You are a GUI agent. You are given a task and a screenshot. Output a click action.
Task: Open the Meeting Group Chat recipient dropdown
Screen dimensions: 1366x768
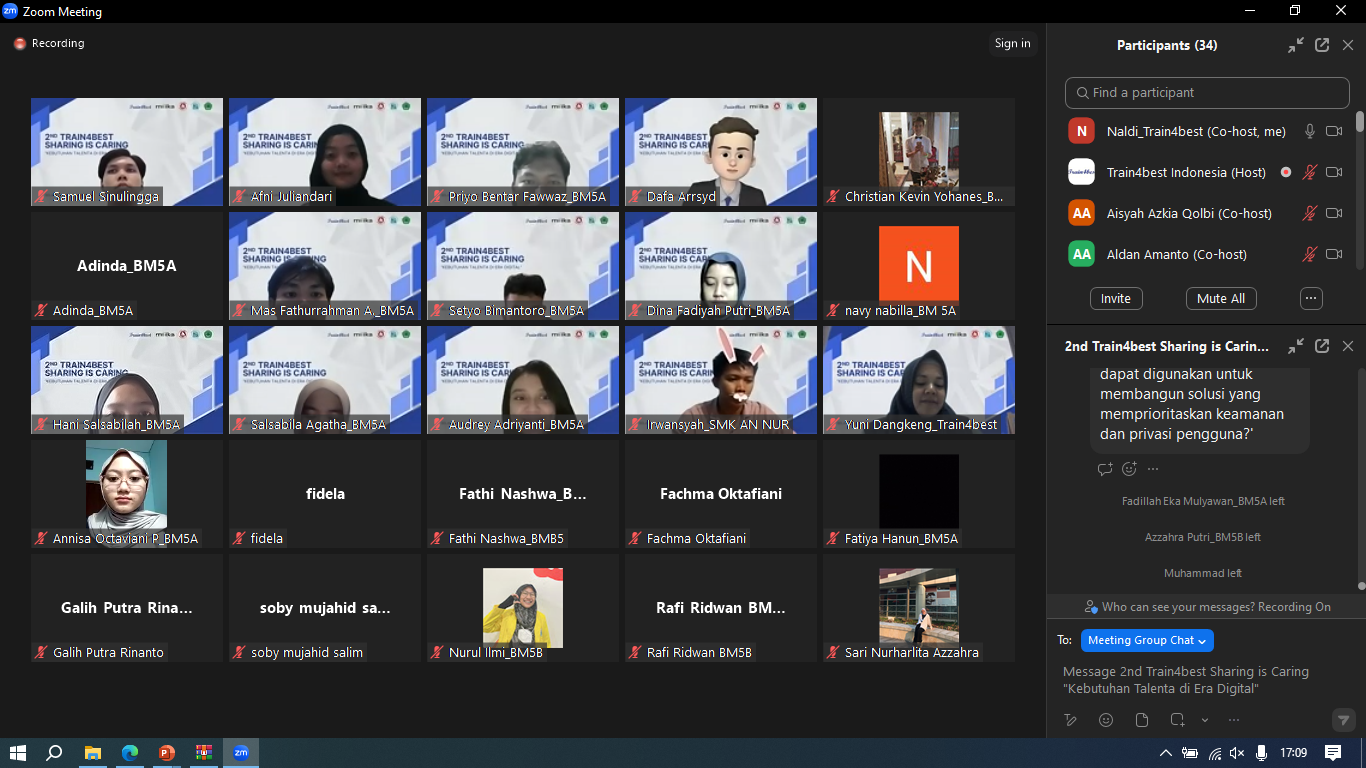[x=1147, y=640]
